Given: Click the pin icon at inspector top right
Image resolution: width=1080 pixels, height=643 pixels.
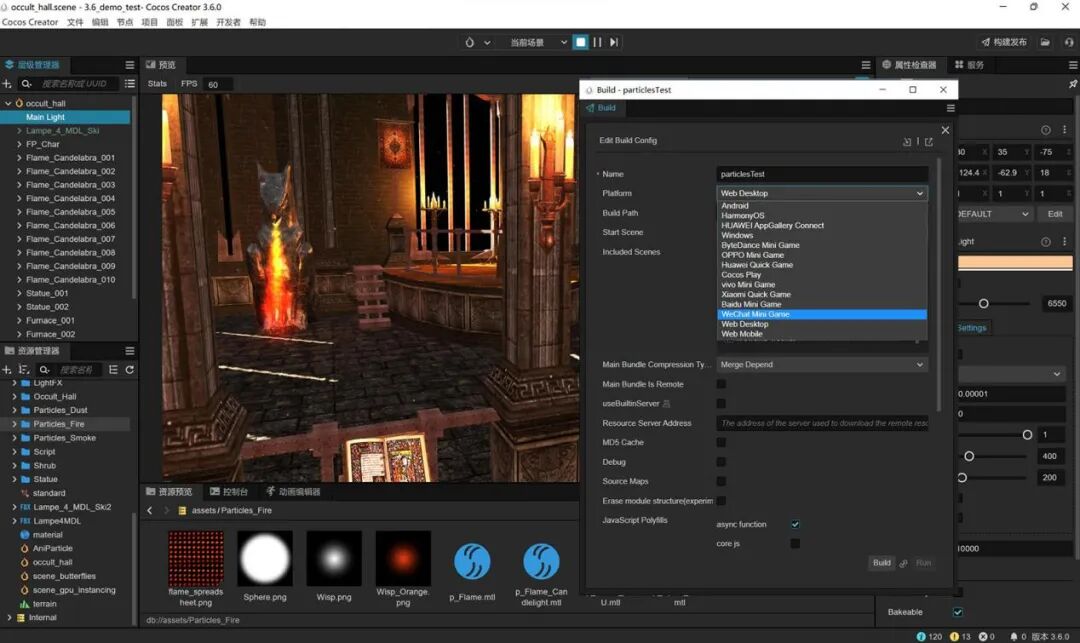Looking at the screenshot, I should click(x=1072, y=84).
